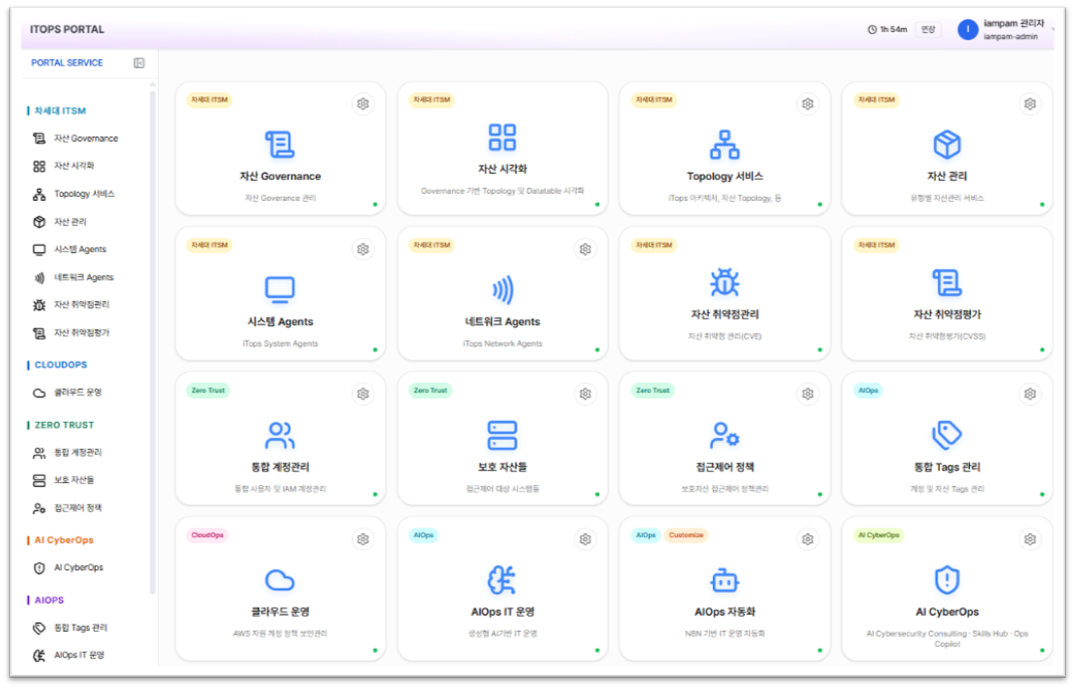1075x689 pixels.
Task: Click the bug icon of 자산 취약점관리 card
Action: coord(725,282)
